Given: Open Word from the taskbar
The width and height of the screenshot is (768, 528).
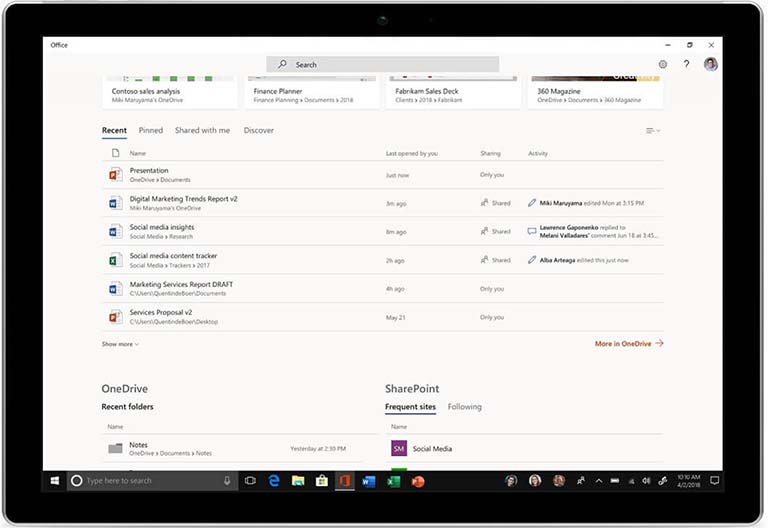Looking at the screenshot, I should coord(369,481).
